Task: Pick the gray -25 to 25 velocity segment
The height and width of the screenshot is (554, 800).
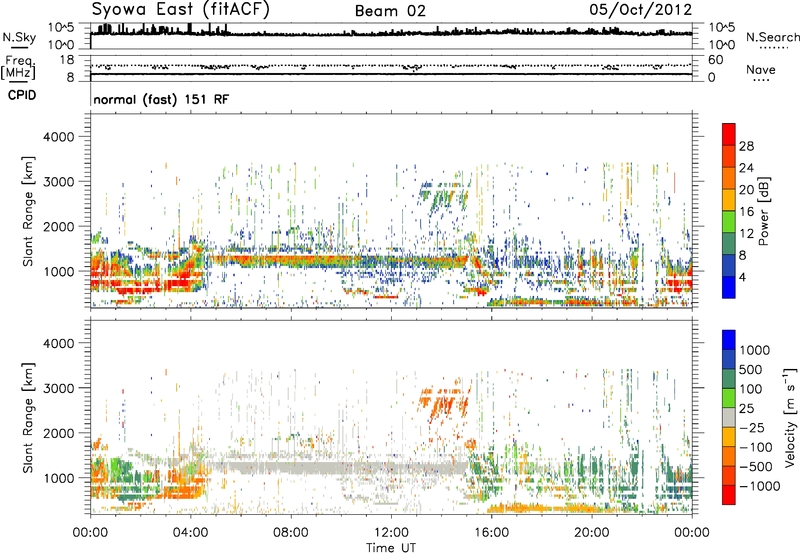Action: pos(729,417)
